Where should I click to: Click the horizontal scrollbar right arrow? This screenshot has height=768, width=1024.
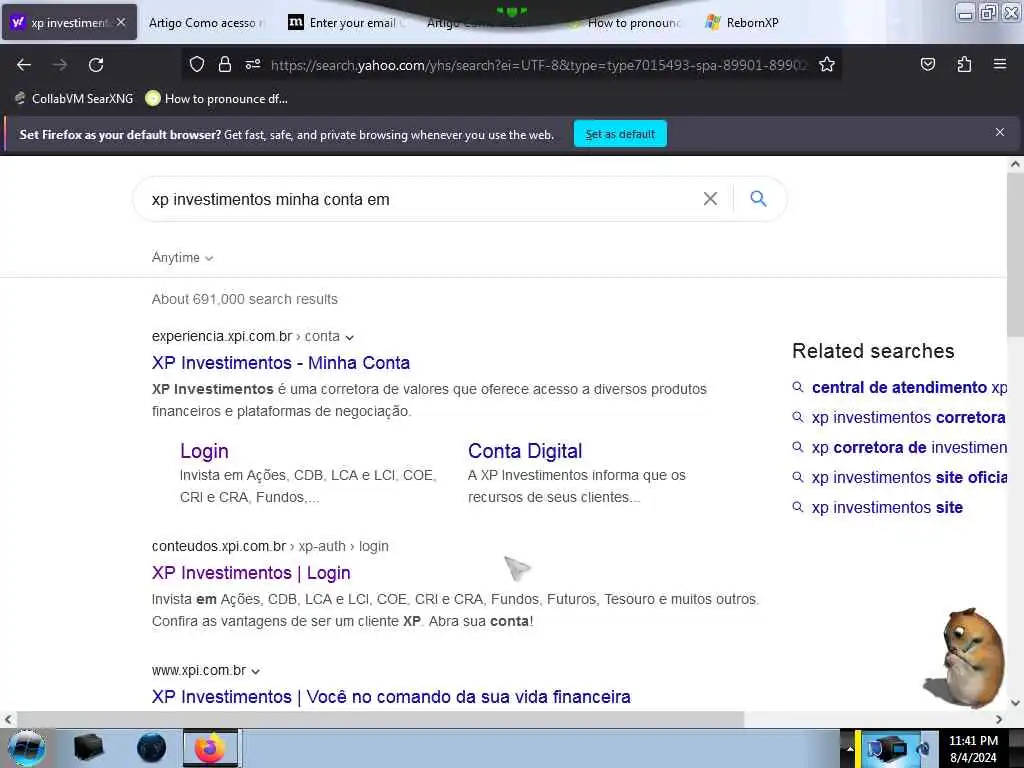coord(999,719)
